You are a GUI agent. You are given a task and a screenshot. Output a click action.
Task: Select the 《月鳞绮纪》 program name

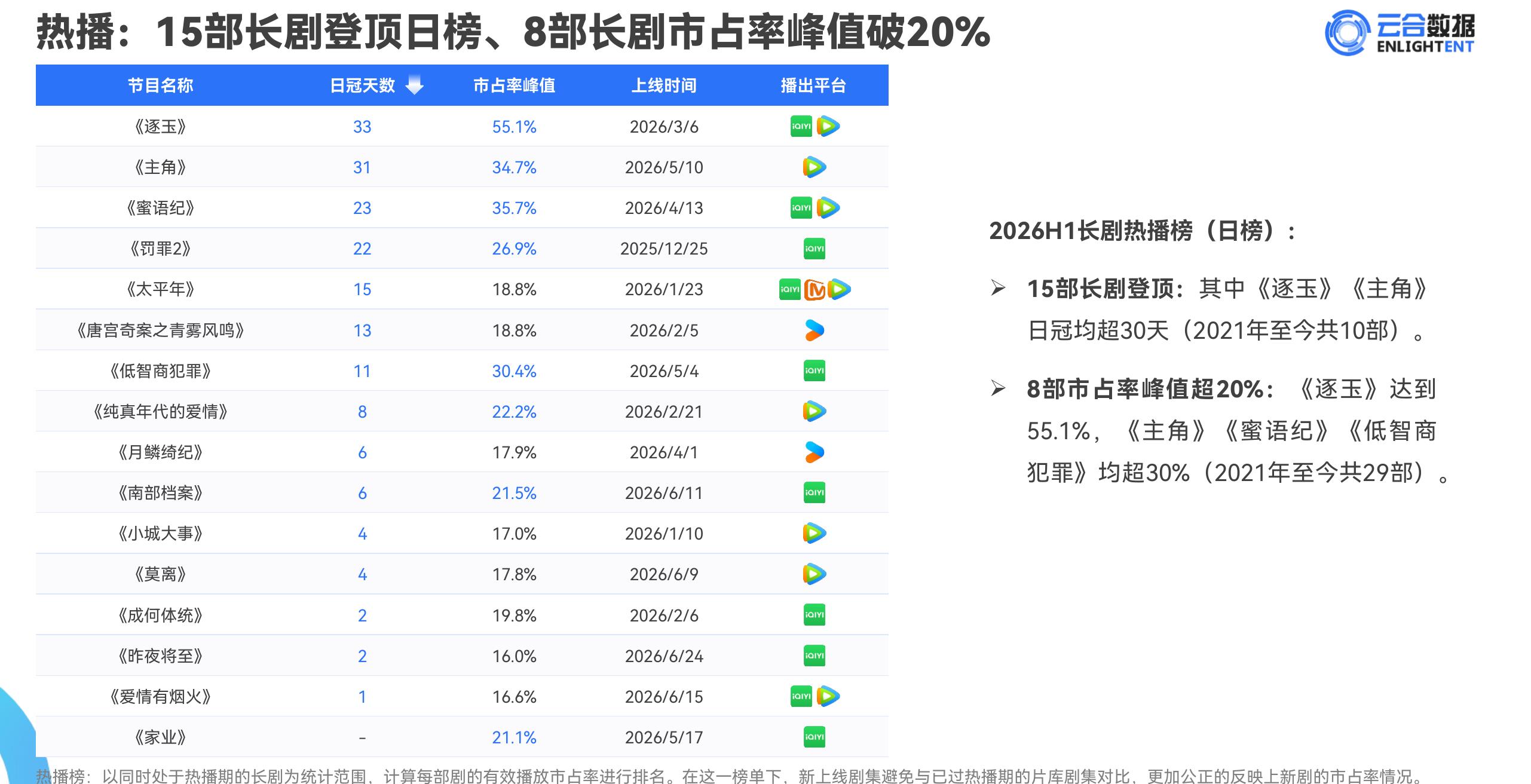pyautogui.click(x=160, y=452)
